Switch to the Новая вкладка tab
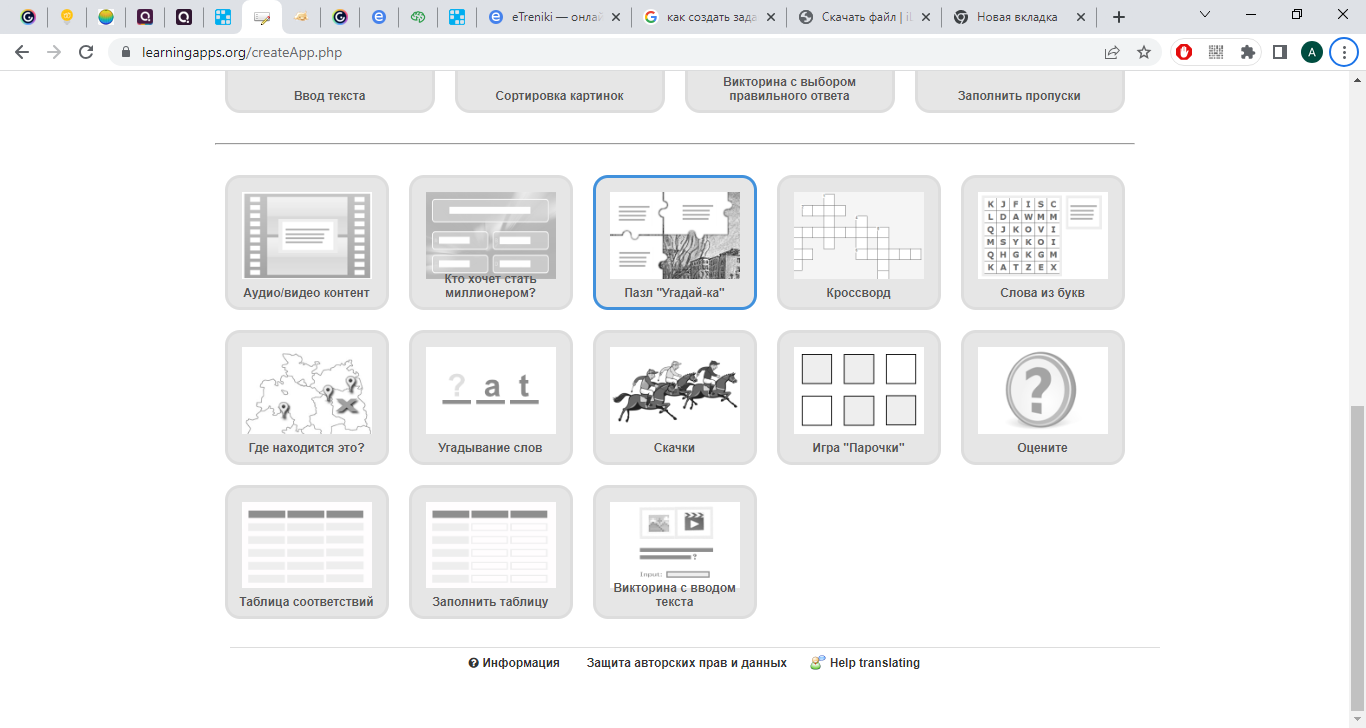Image resolution: width=1366 pixels, height=728 pixels. coord(1015,17)
